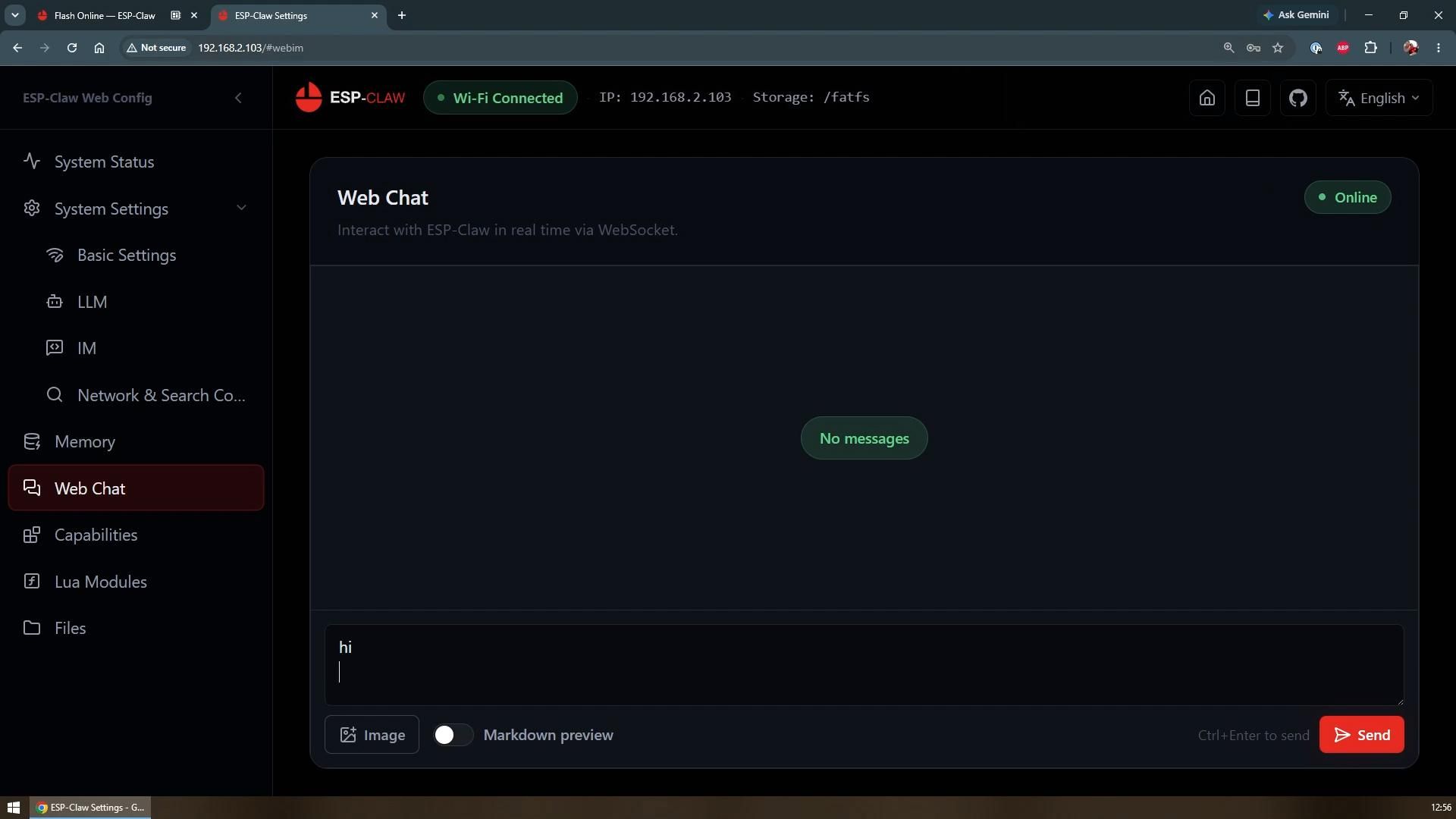Bookmark this page with the star
Screen dimensions: 1456x819
(1278, 48)
